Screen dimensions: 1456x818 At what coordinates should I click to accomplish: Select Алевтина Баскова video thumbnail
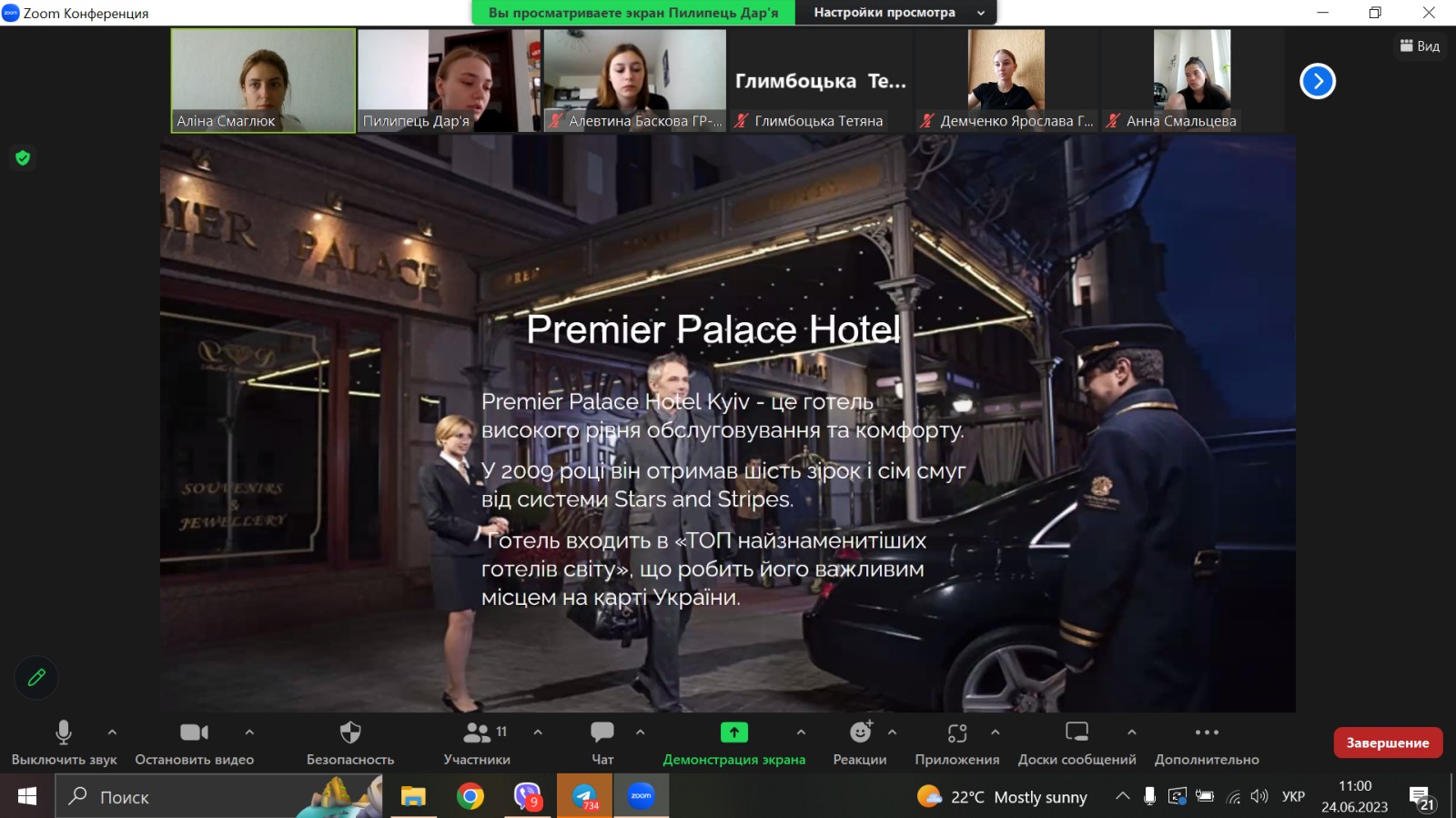coord(634,81)
